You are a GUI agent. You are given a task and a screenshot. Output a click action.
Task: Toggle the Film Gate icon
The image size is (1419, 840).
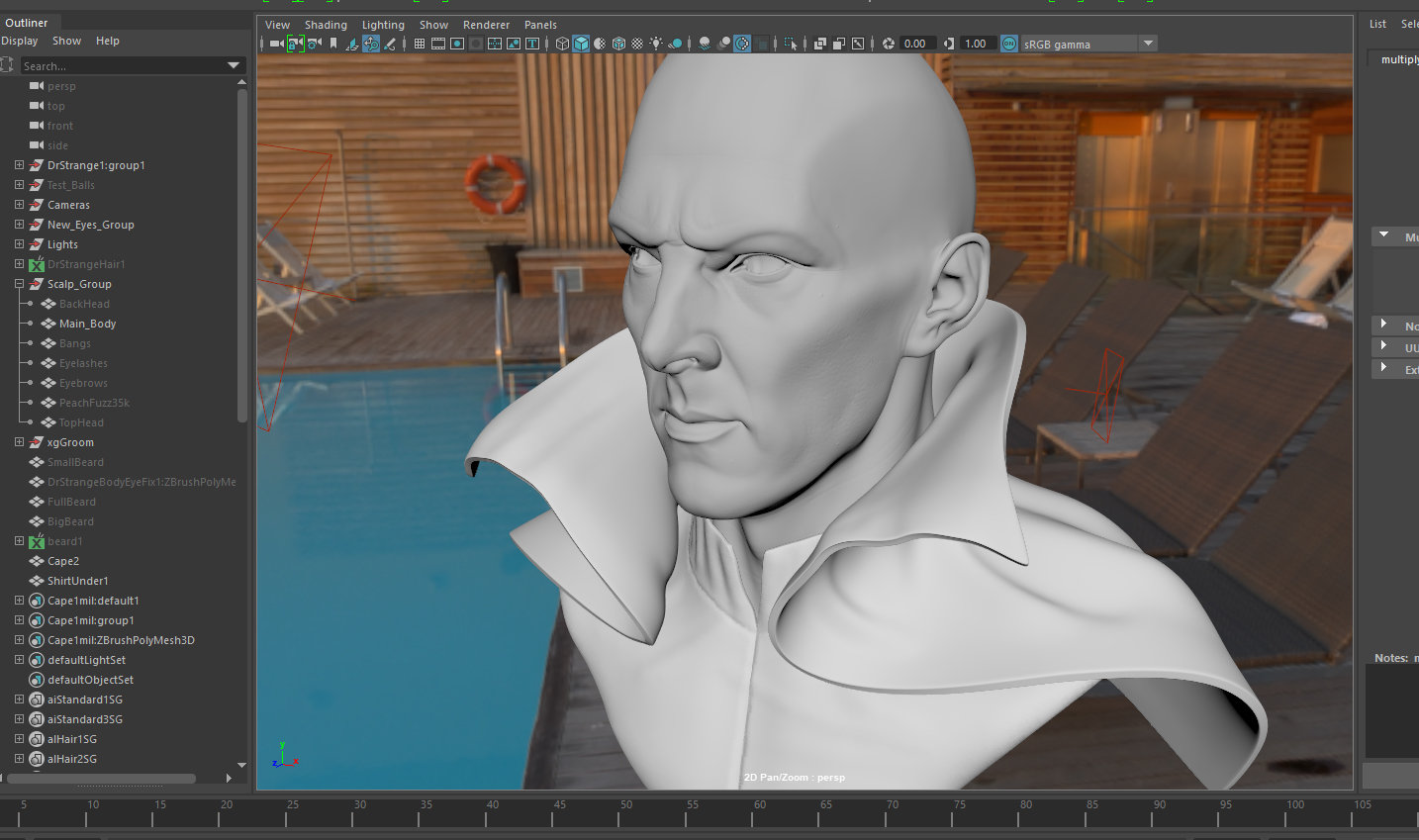coord(438,44)
